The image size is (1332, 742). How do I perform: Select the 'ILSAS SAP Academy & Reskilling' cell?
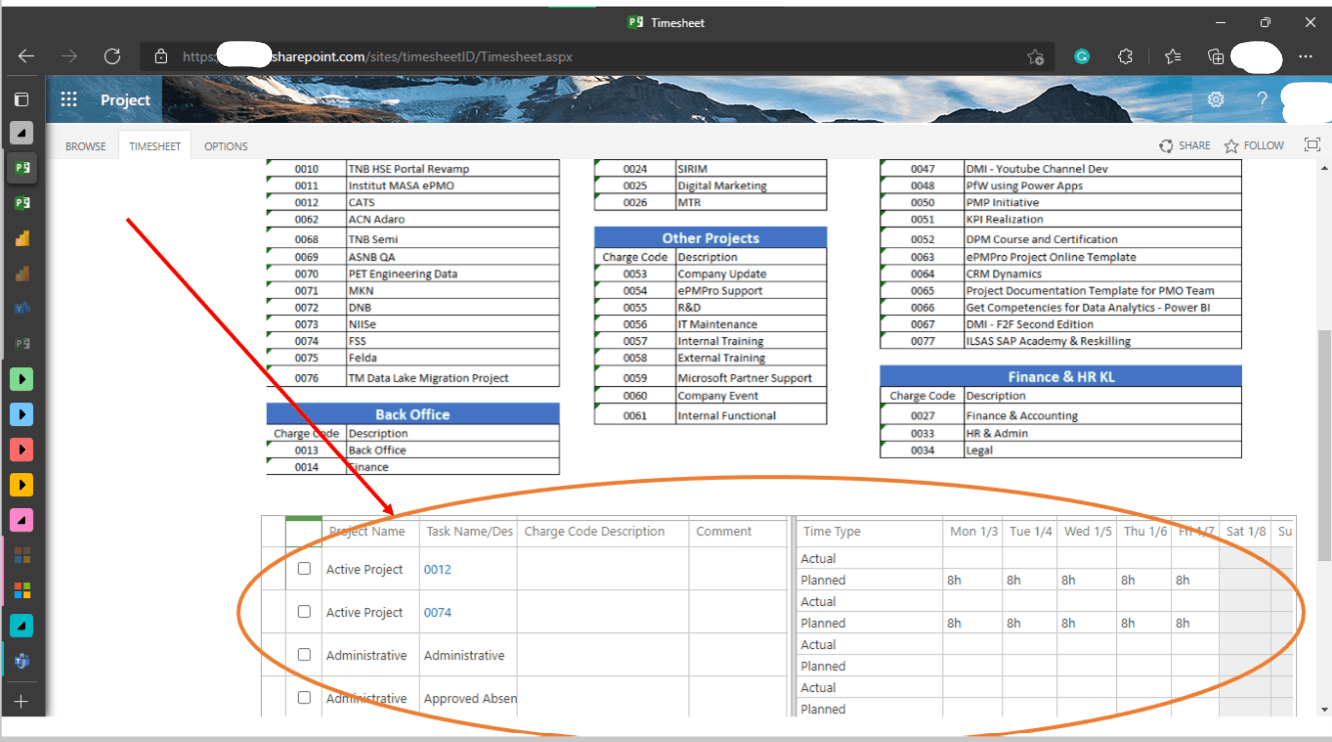click(x=1103, y=341)
